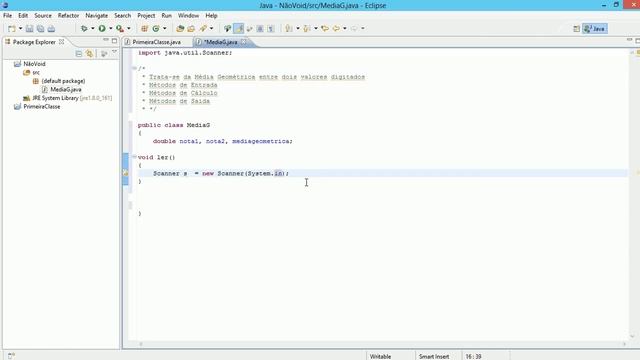Click the New file toolbar icon
The height and width of the screenshot is (360, 640).
[12, 29]
